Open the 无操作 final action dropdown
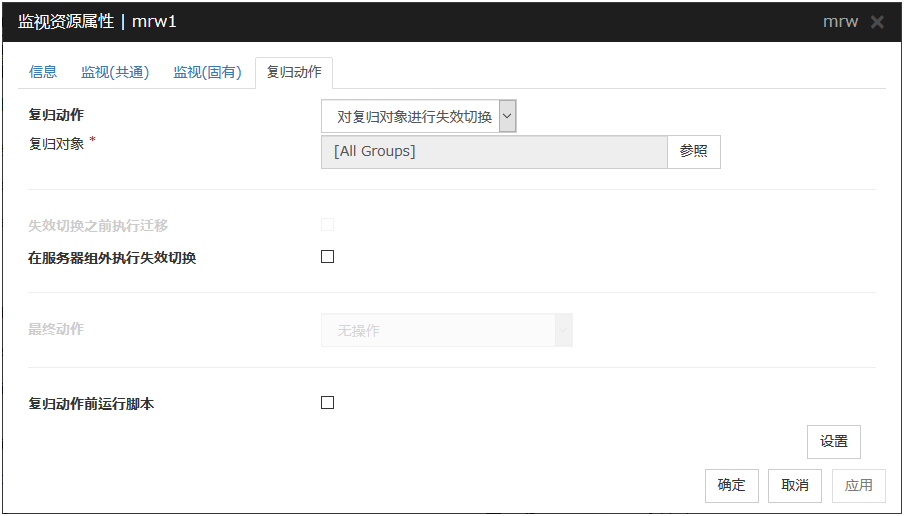Image resolution: width=904 pixels, height=516 pixels. (446, 331)
